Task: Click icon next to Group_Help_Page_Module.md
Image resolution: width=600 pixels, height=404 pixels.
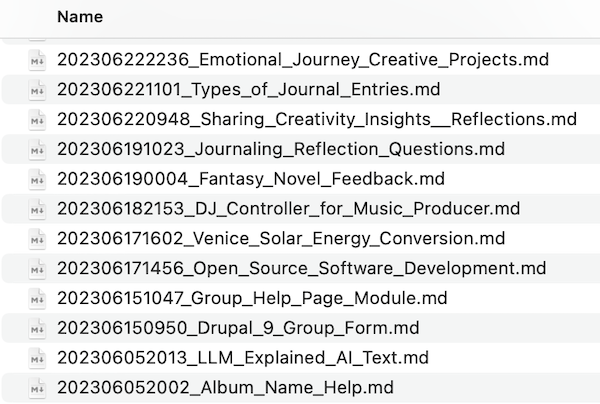Action: (38, 298)
